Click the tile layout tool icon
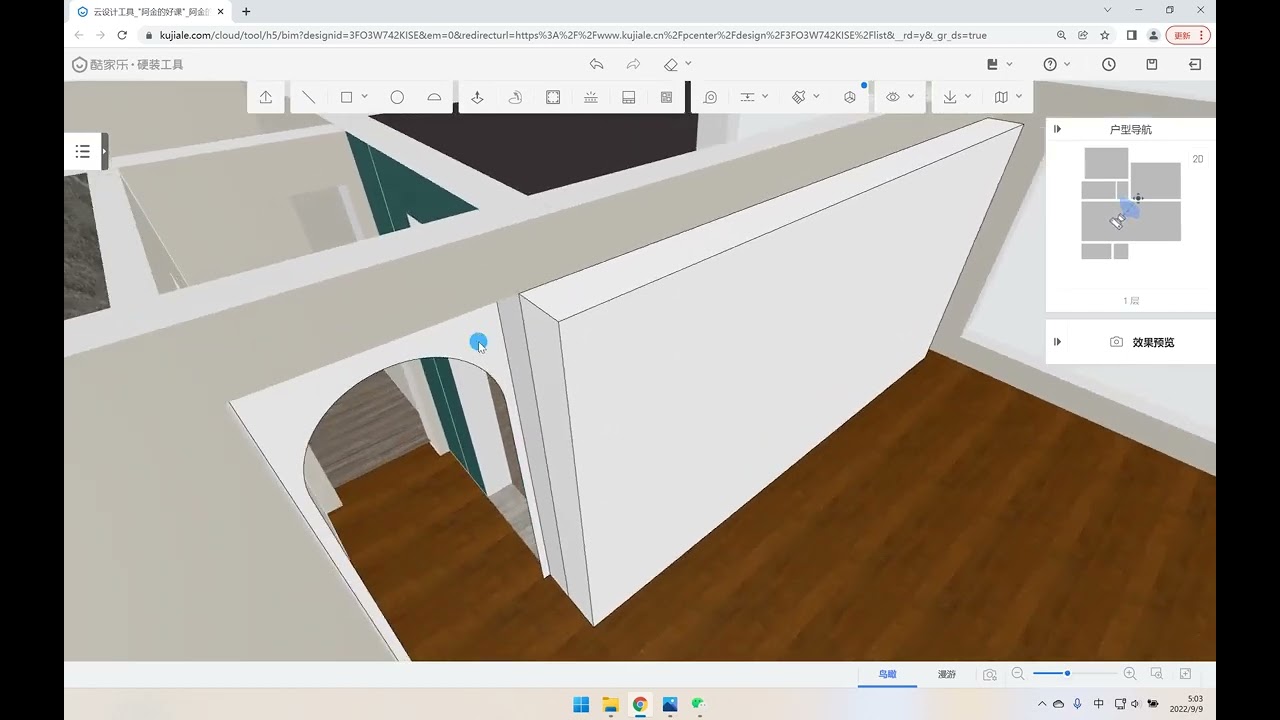1280x720 pixels. pos(667,97)
